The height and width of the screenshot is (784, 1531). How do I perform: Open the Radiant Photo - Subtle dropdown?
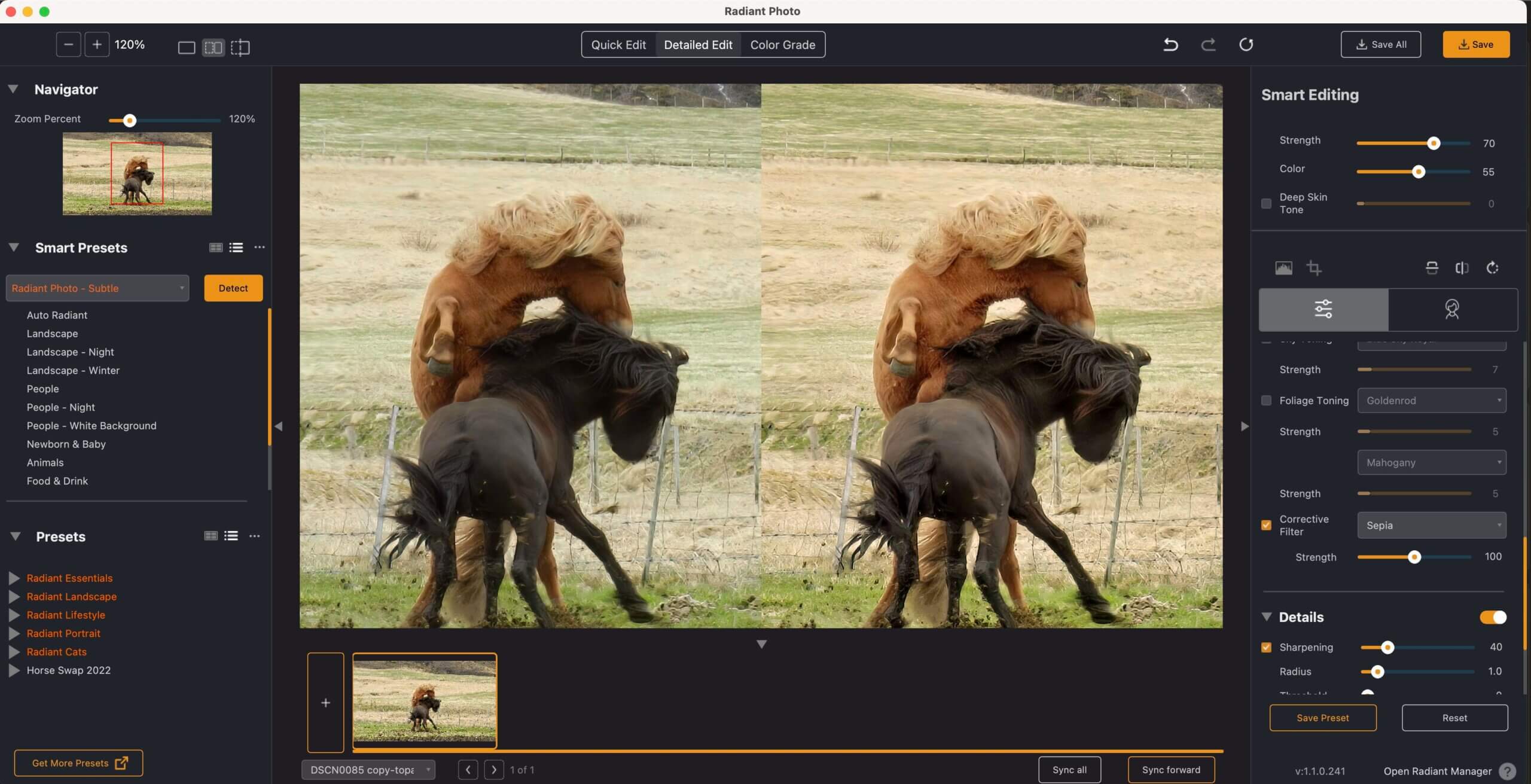click(97, 288)
